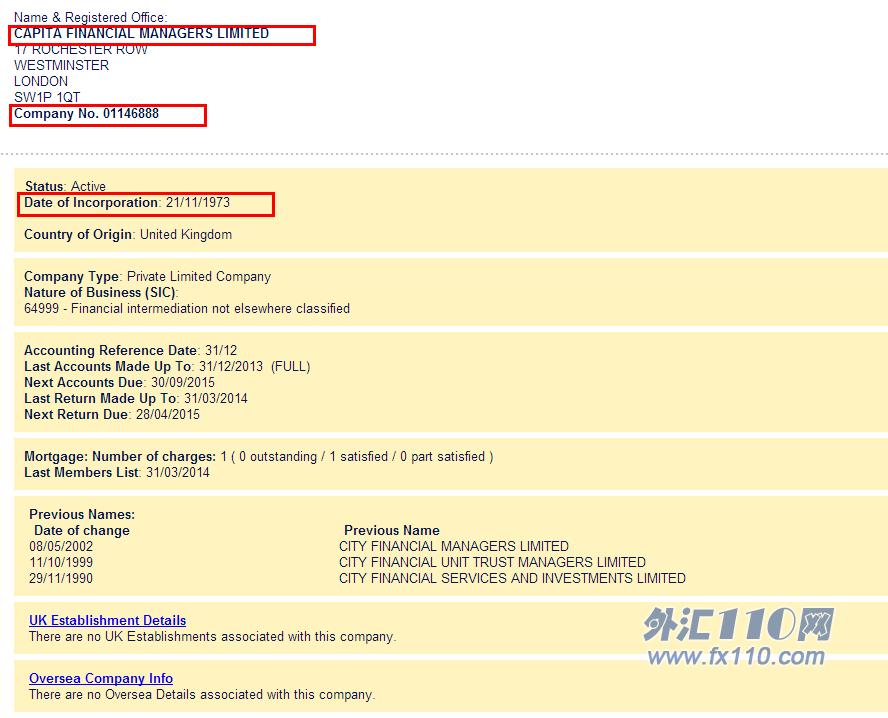Click the Status: Active line
Screen dimensions: 888x718
pos(65,186)
